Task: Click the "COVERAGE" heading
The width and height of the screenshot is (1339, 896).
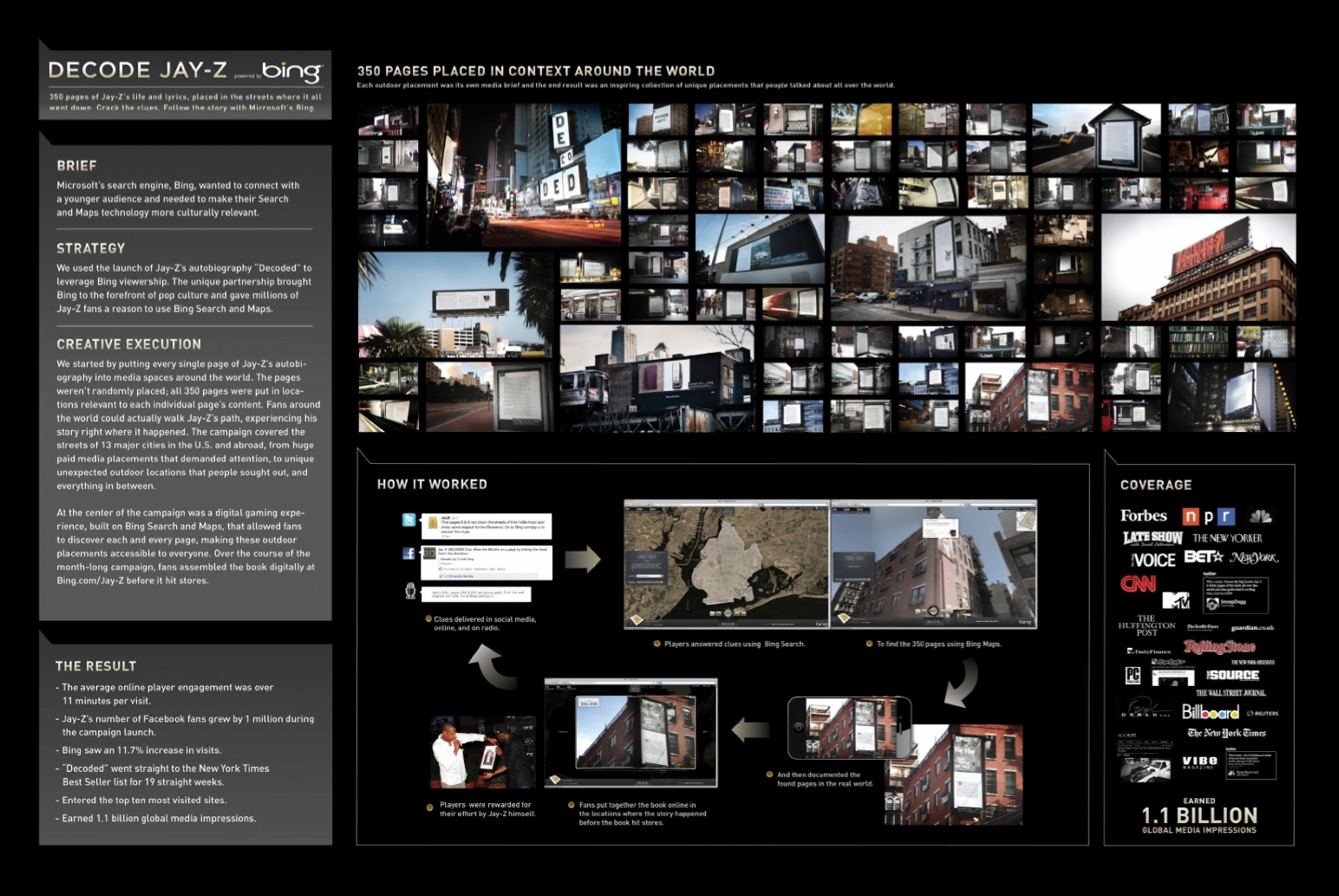Action: [x=1156, y=485]
